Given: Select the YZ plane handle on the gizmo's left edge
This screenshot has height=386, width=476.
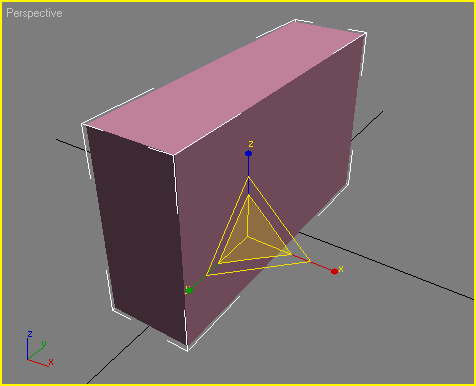Looking at the screenshot, I should click(228, 225).
